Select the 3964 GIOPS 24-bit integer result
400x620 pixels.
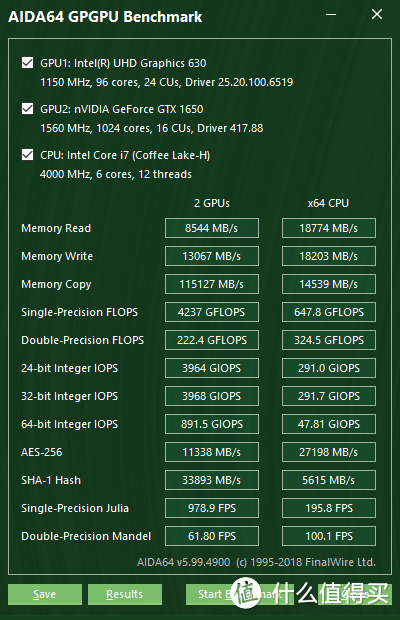(212, 368)
